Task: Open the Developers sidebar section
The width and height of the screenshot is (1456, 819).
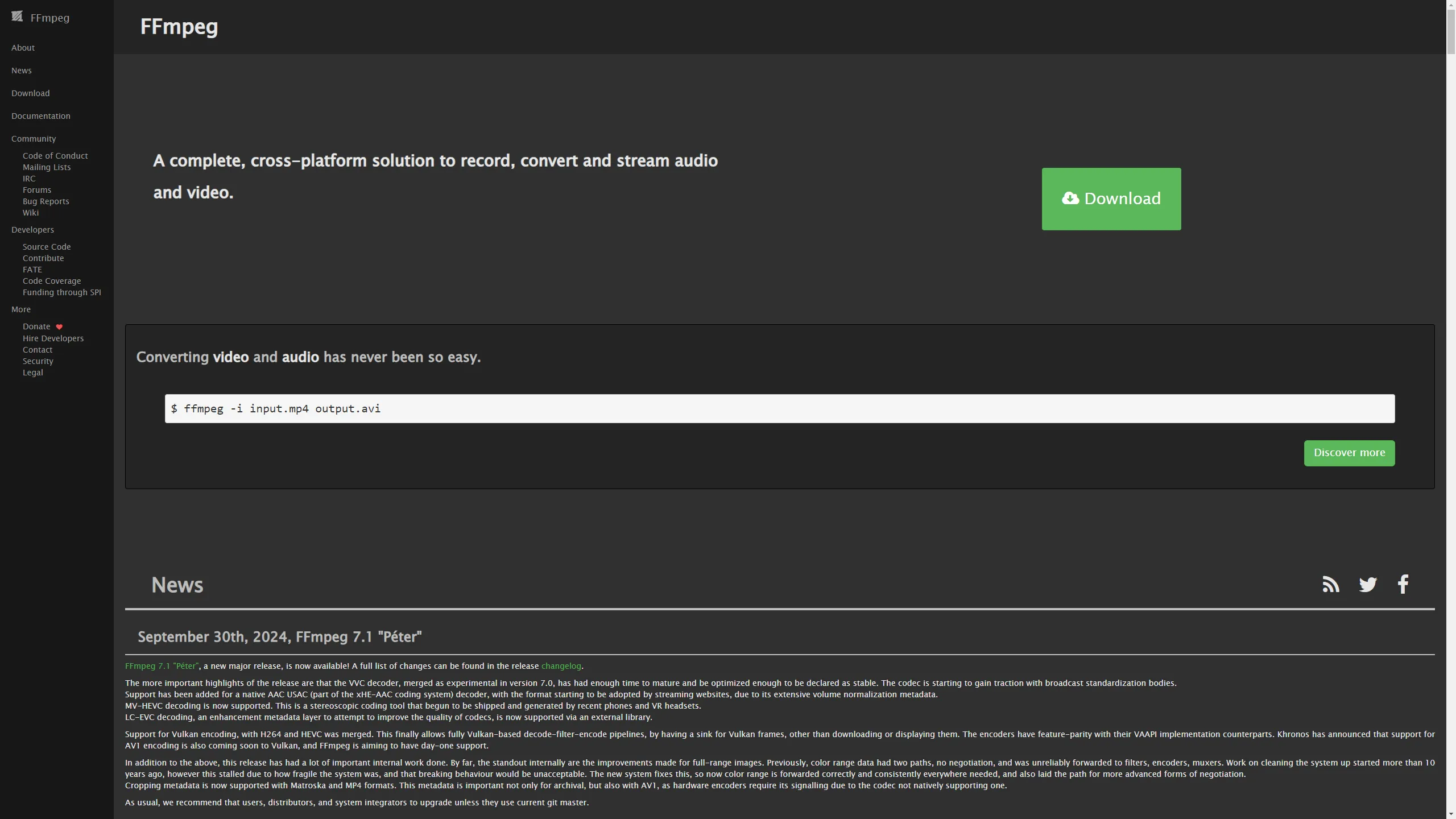Action: tap(32, 230)
